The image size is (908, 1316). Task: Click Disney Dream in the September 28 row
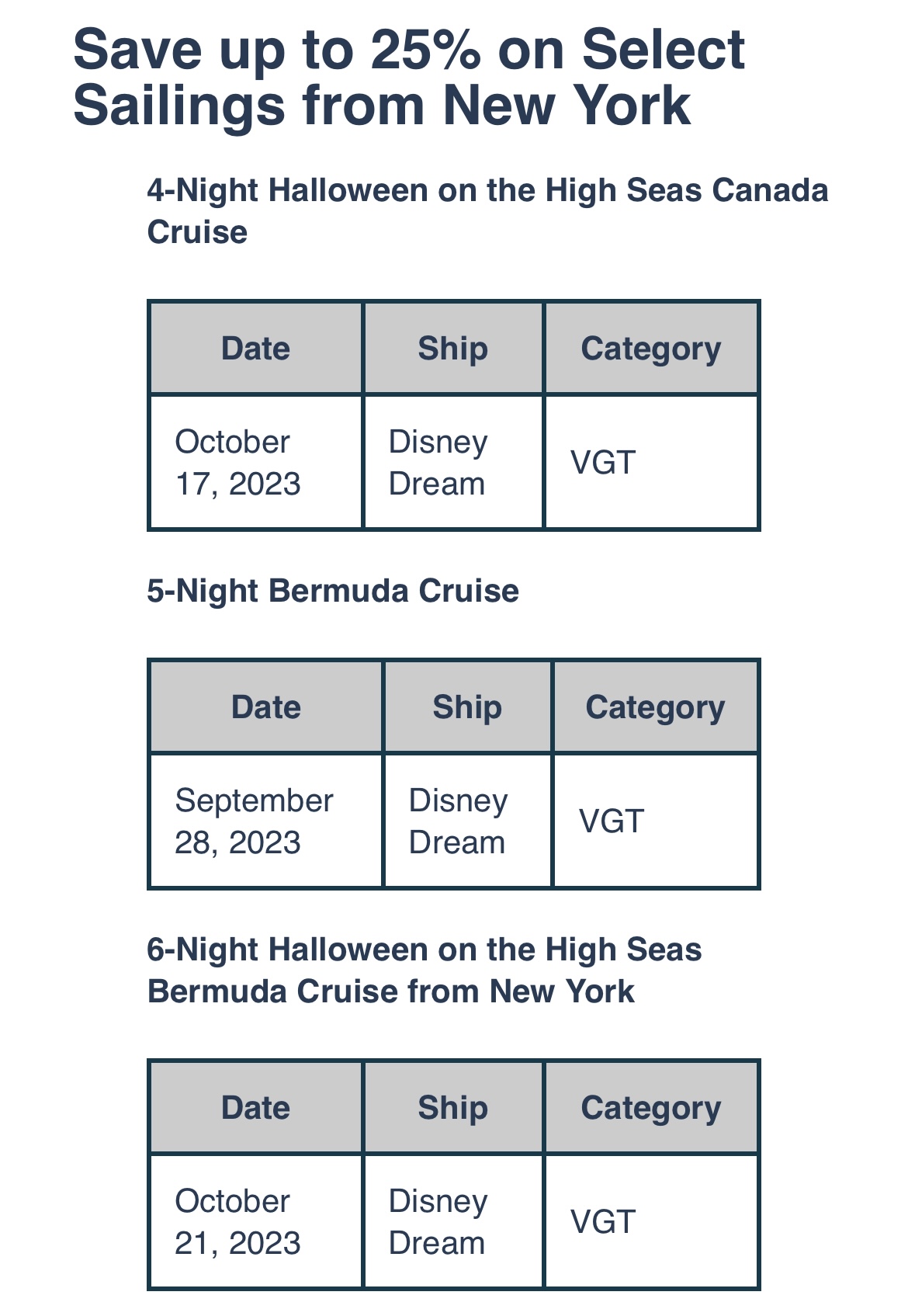458,821
